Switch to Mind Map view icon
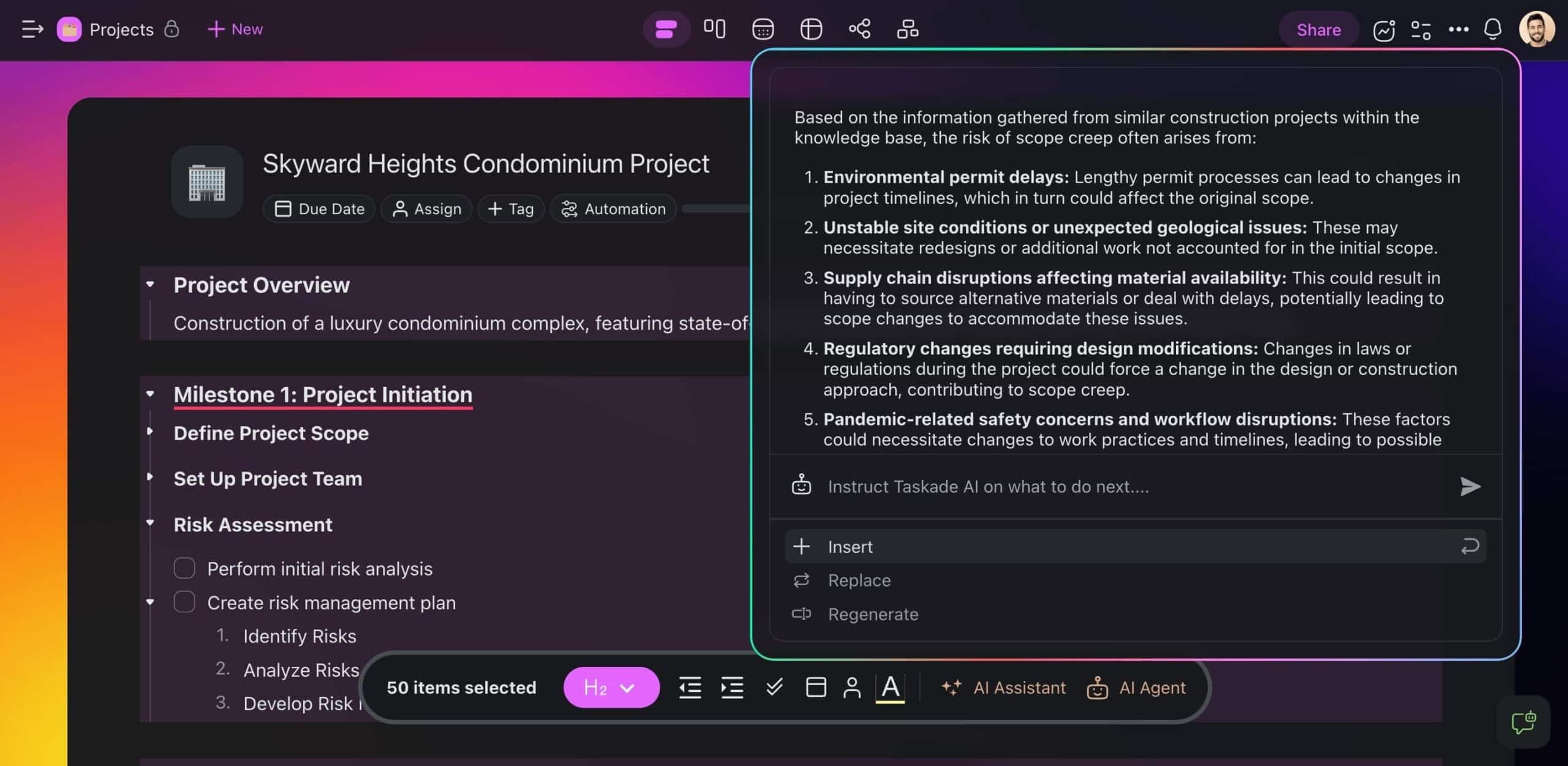Screen dimensions: 1568x766 (859, 29)
